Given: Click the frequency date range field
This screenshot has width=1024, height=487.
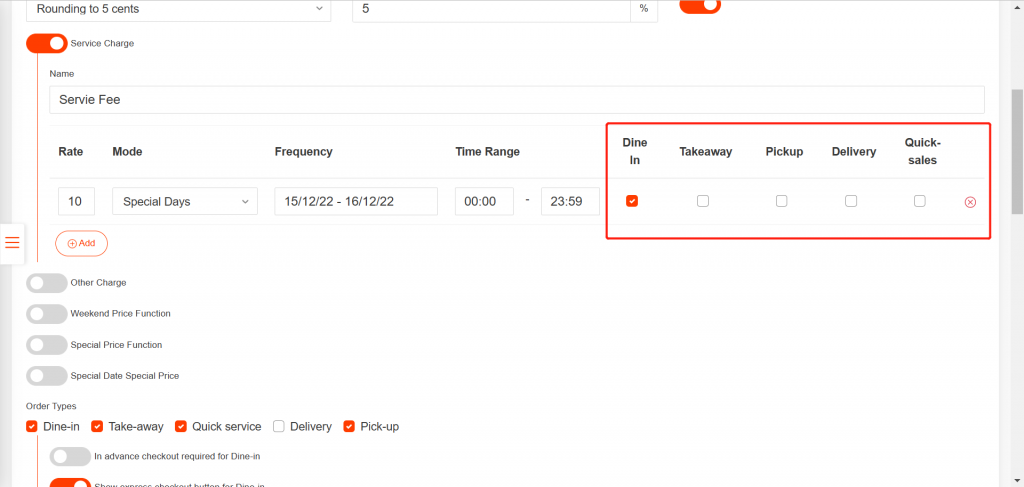Looking at the screenshot, I should [356, 202].
